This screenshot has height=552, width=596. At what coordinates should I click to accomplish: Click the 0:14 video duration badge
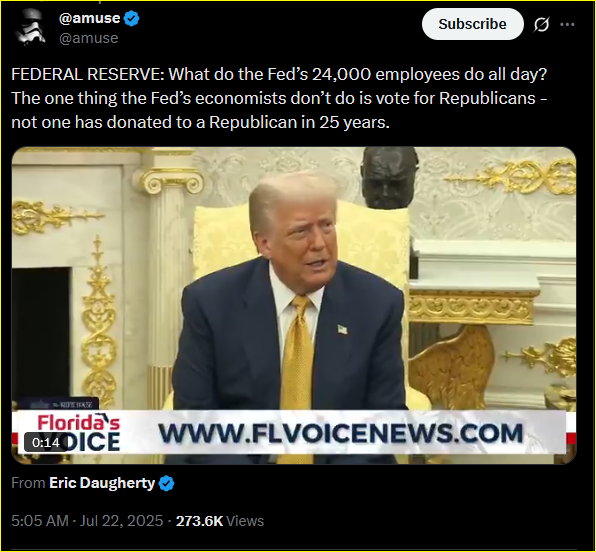tap(46, 443)
